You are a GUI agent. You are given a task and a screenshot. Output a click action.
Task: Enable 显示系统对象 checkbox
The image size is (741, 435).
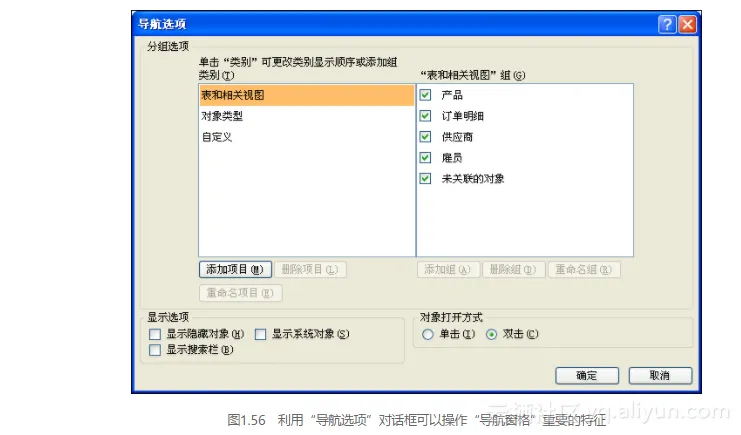[x=260, y=334]
